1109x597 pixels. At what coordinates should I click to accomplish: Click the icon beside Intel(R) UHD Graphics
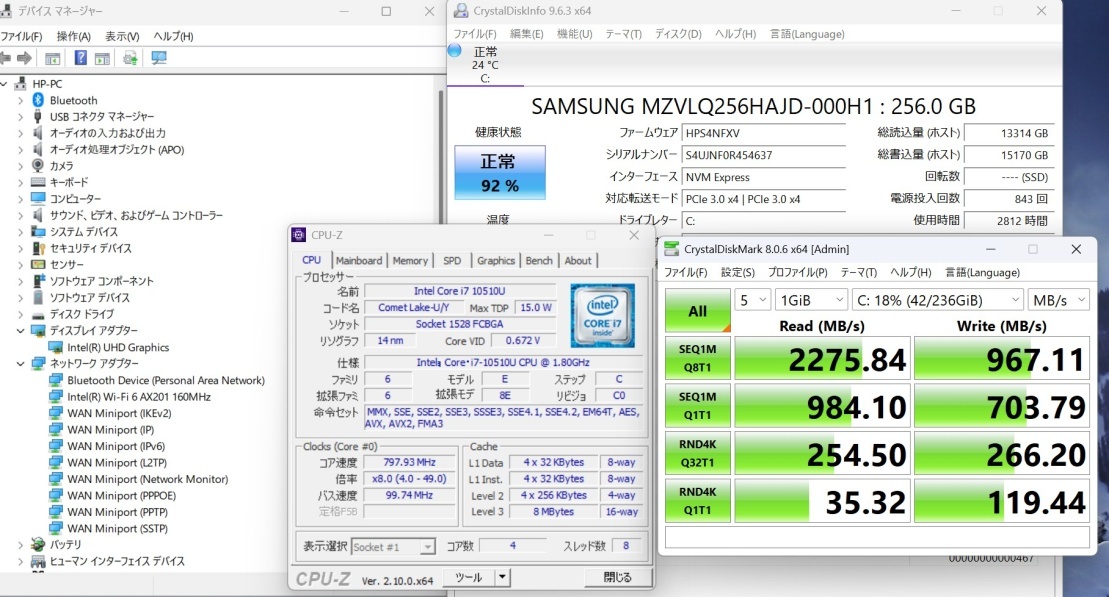point(55,347)
